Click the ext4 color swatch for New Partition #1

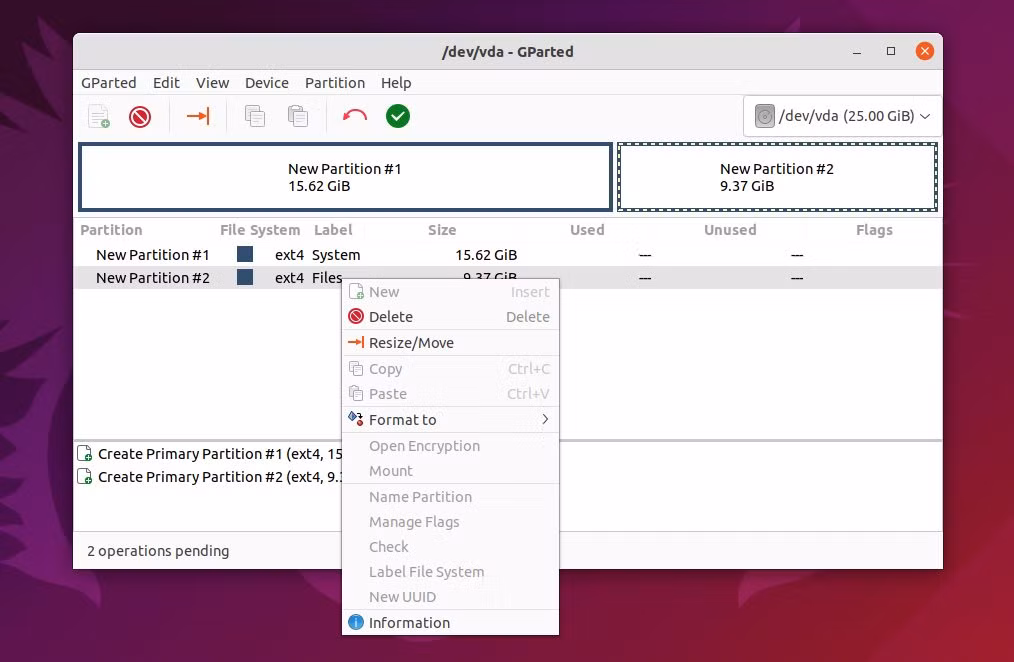pyautogui.click(x=245, y=254)
